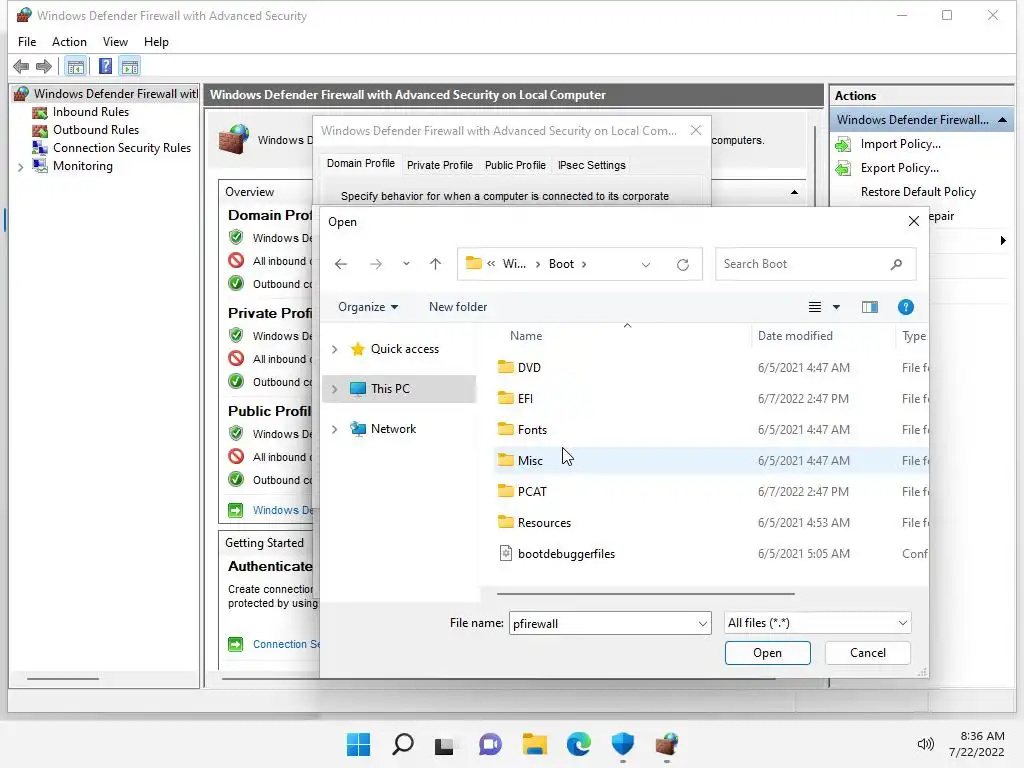Sort by the Name column header
This screenshot has height=768, width=1024.
pyautogui.click(x=526, y=336)
